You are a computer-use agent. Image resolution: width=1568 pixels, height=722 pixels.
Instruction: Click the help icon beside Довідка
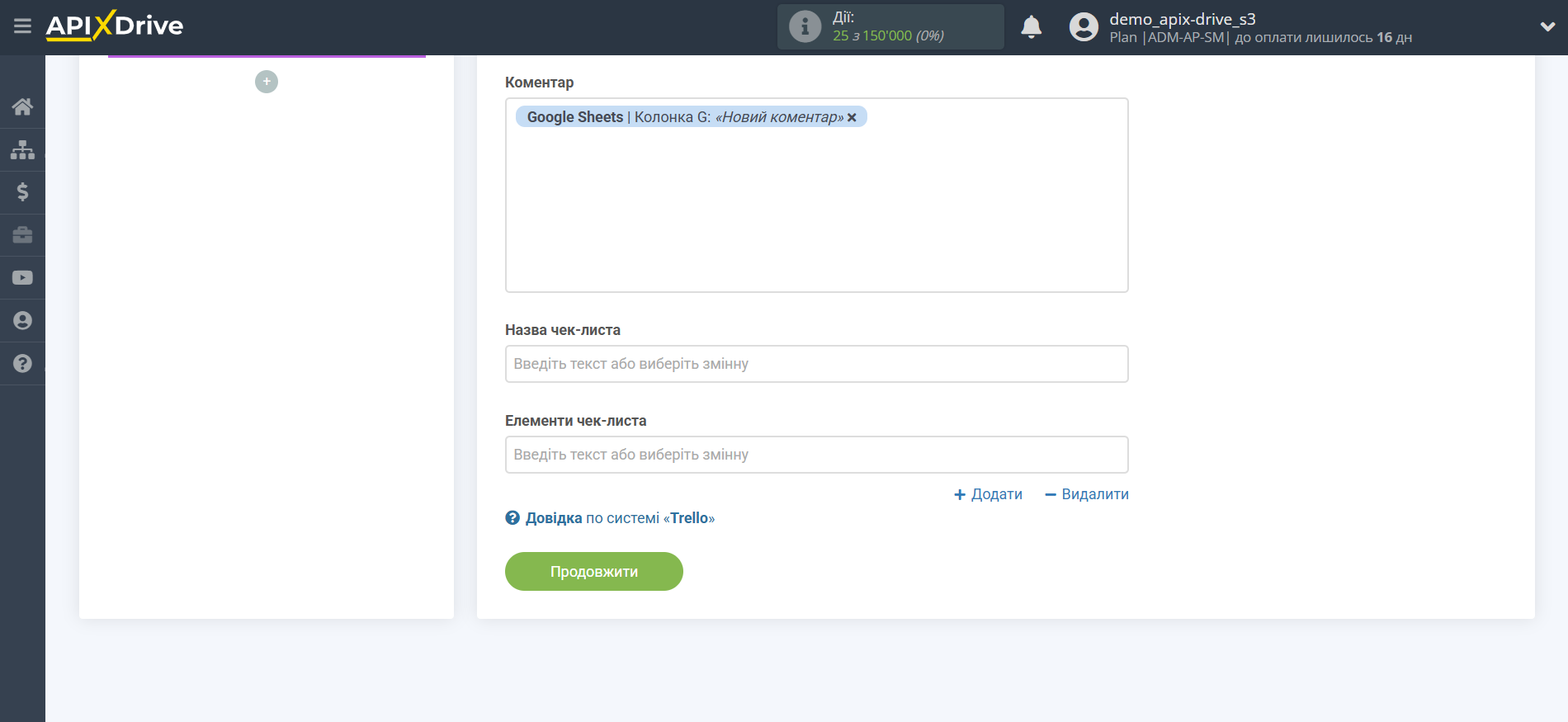pyautogui.click(x=512, y=518)
